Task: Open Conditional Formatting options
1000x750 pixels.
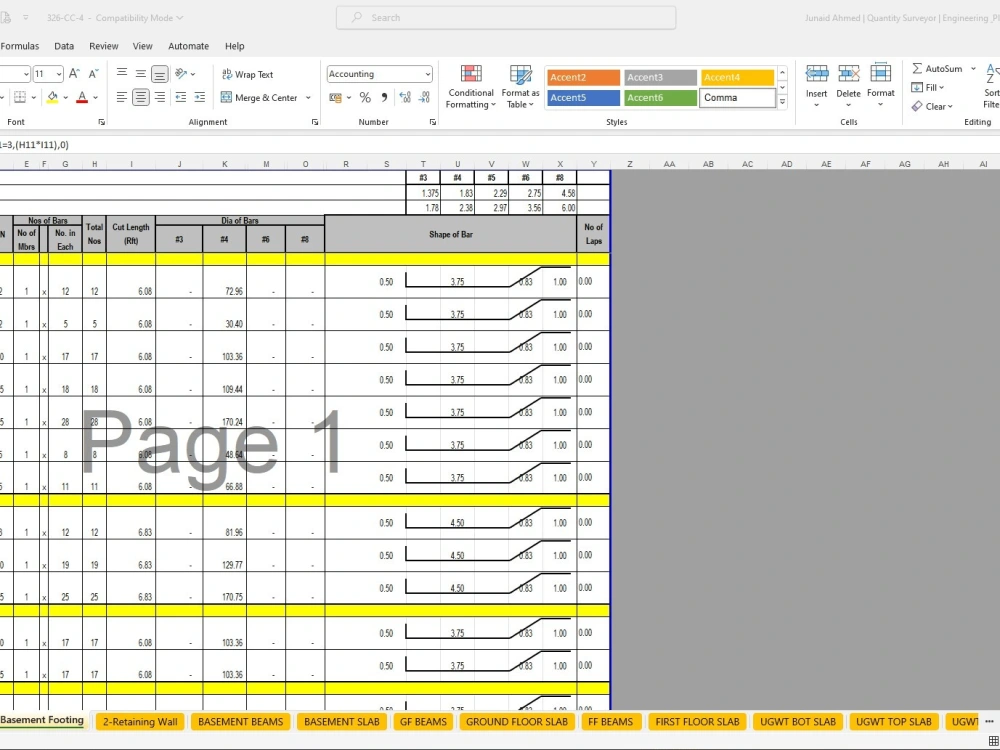Action: click(x=470, y=85)
